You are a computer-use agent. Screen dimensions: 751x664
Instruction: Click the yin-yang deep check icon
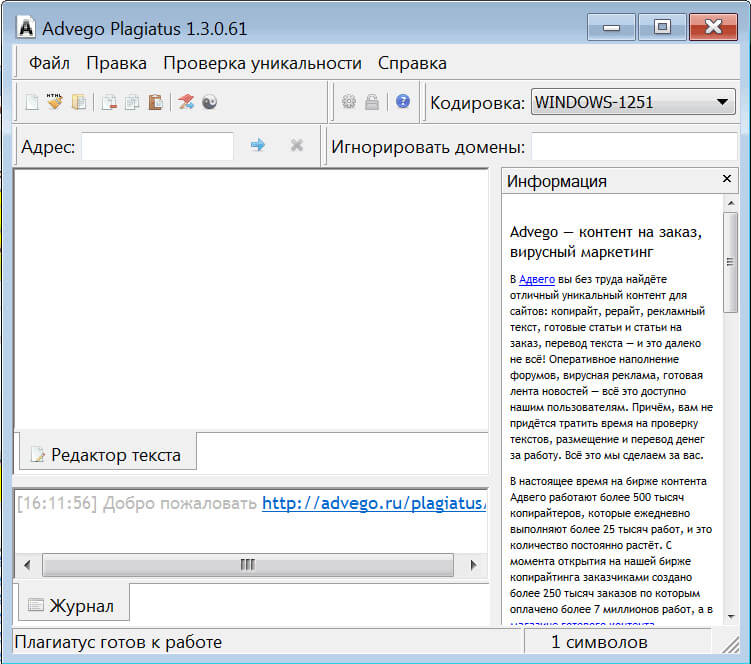[x=209, y=102]
